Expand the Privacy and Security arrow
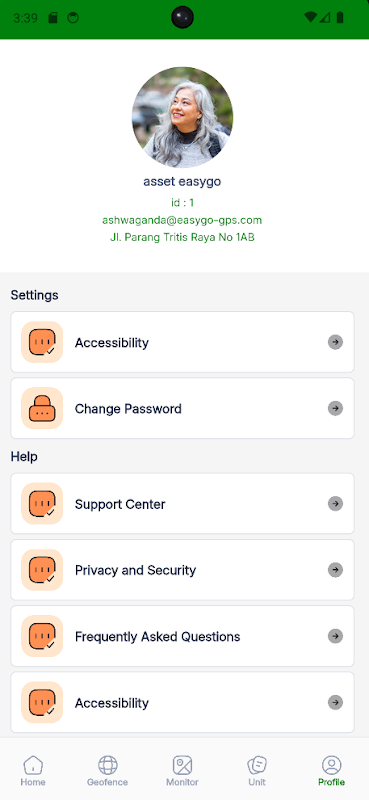This screenshot has height=800, width=369. click(335, 570)
